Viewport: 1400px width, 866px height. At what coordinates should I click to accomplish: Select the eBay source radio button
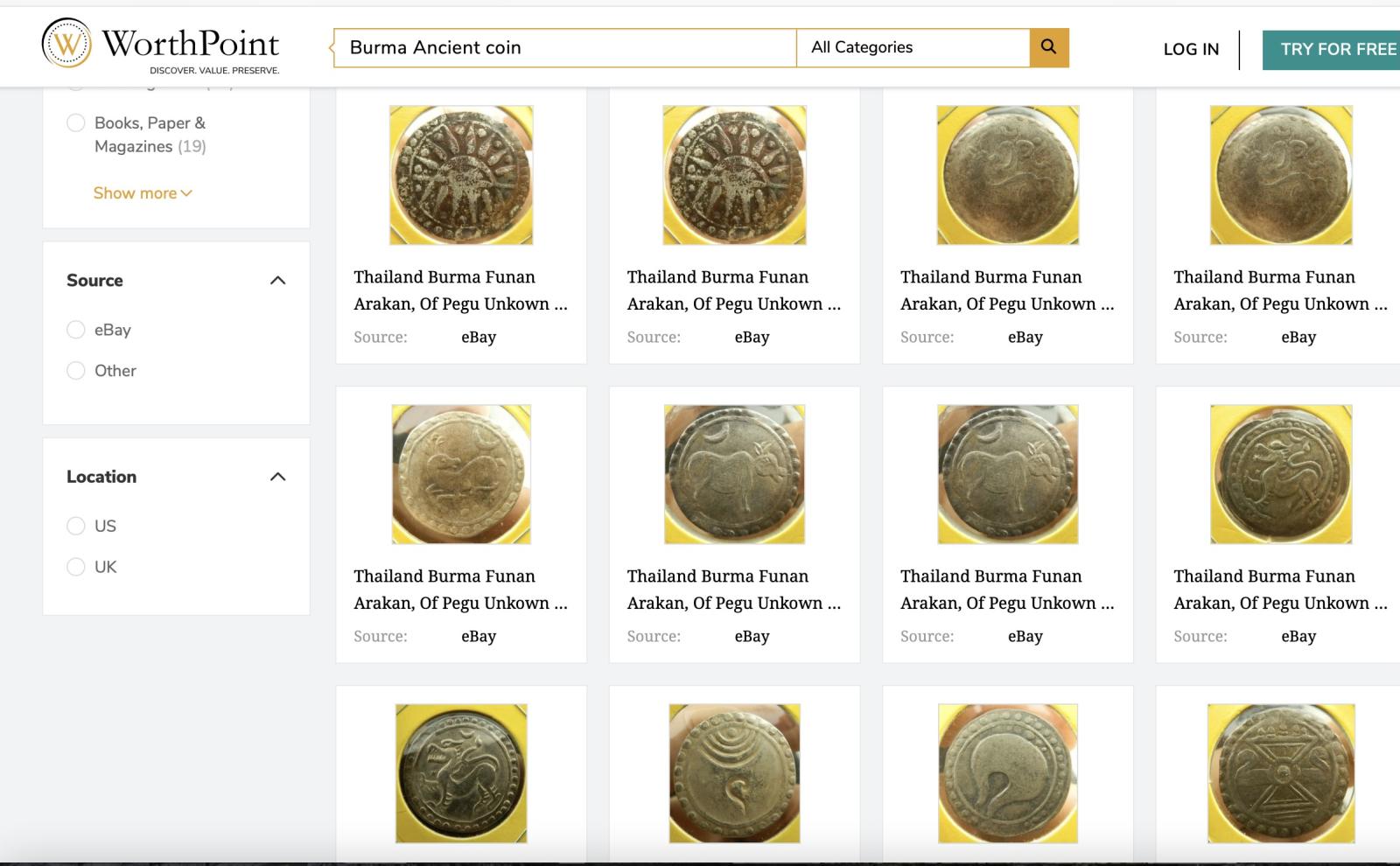[76, 330]
